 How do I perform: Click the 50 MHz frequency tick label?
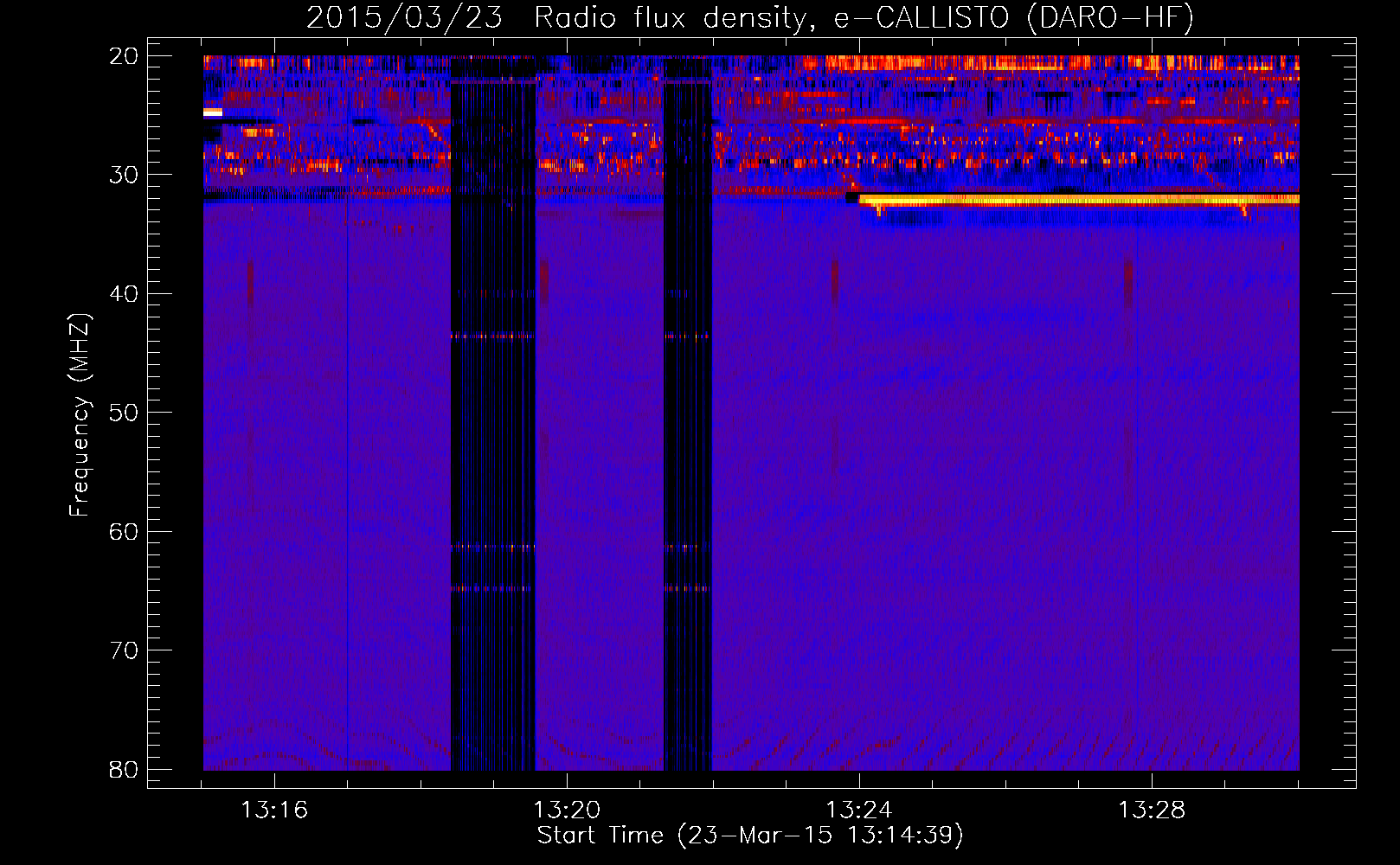[x=124, y=413]
